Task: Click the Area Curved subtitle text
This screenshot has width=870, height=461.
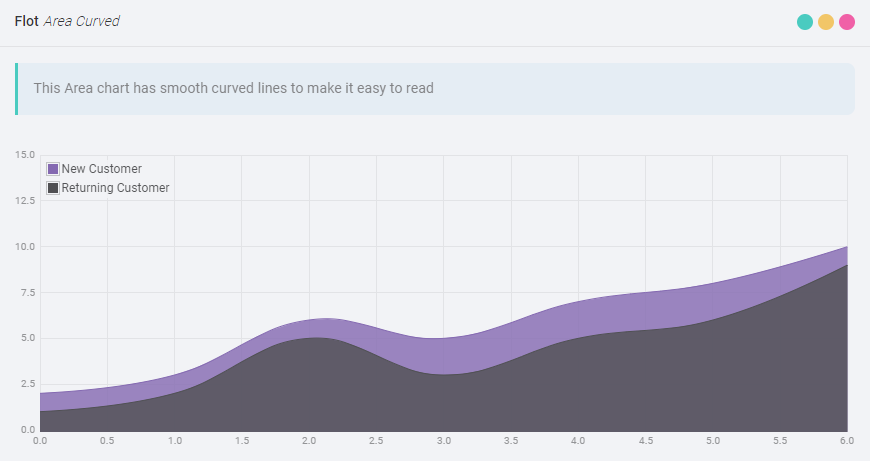Action: point(81,21)
